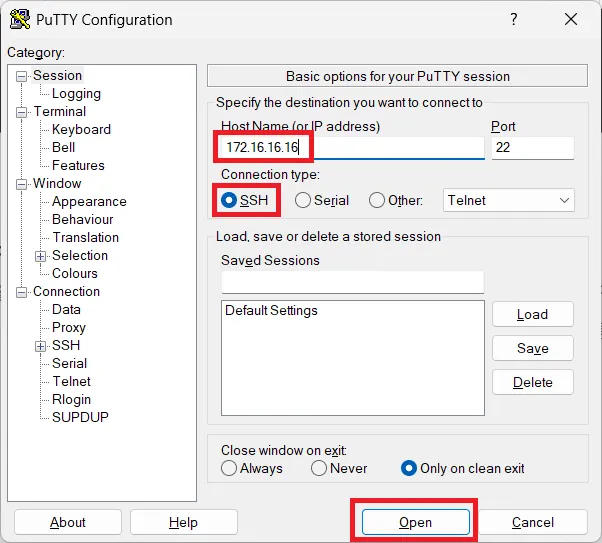Select the Proxy category
The height and width of the screenshot is (543, 602).
point(69,327)
